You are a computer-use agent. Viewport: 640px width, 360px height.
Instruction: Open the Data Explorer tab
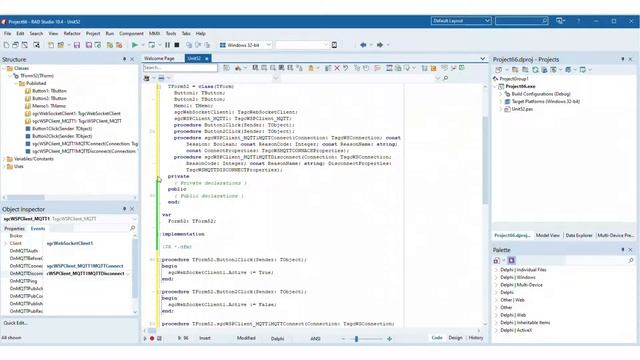coord(579,236)
